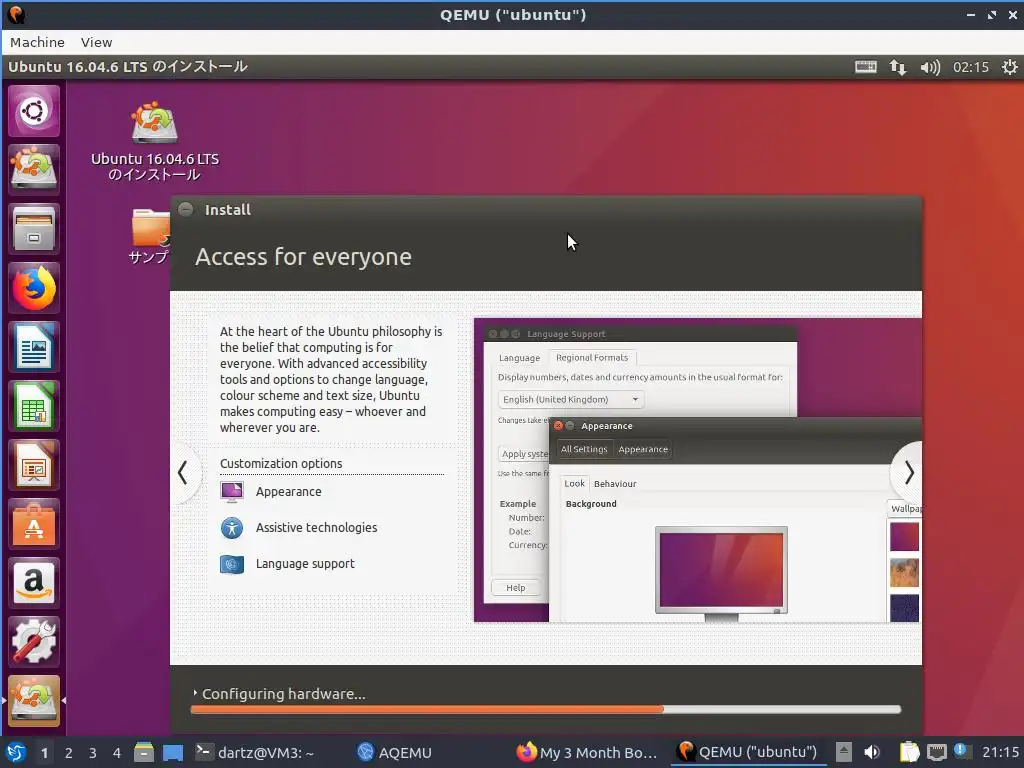Open LibreOffice Writer from the launcher

[x=34, y=347]
